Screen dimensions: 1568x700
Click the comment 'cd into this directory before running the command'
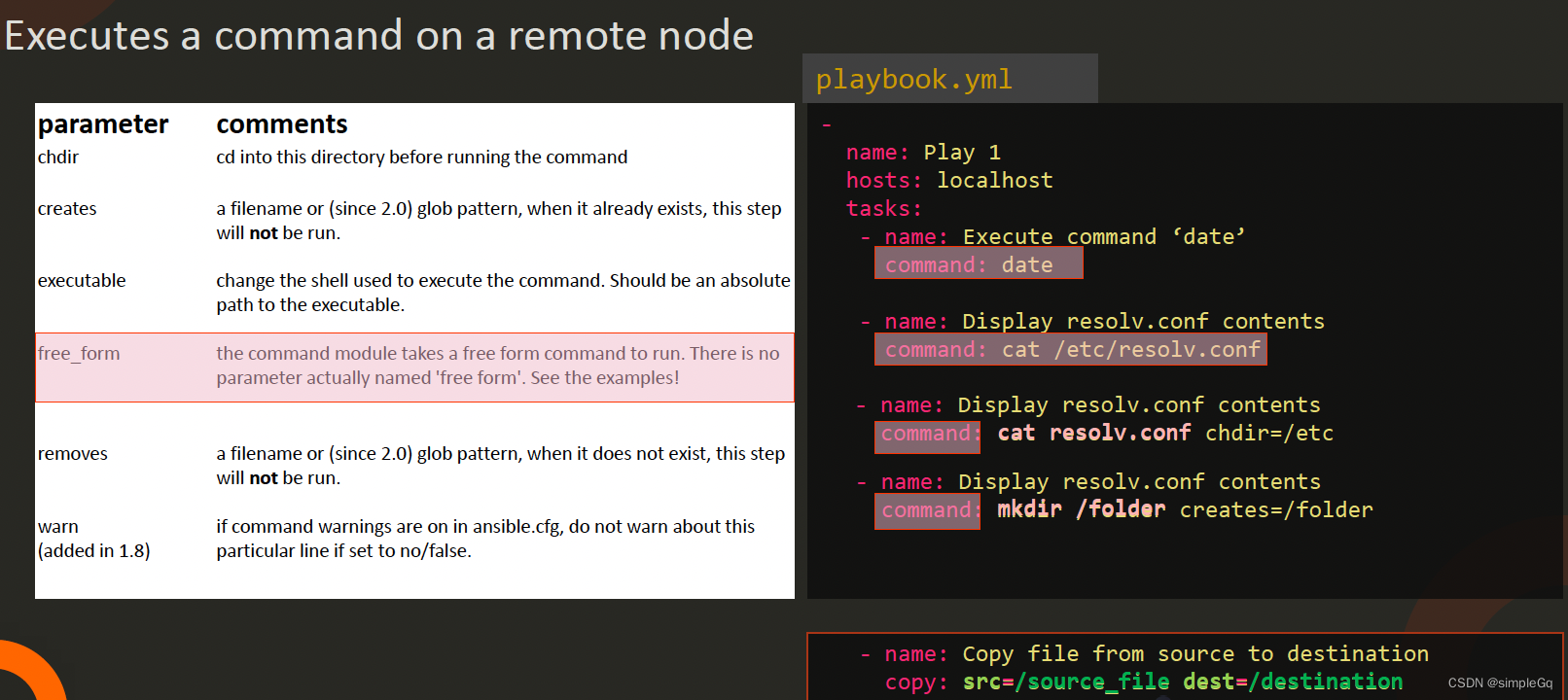point(422,157)
